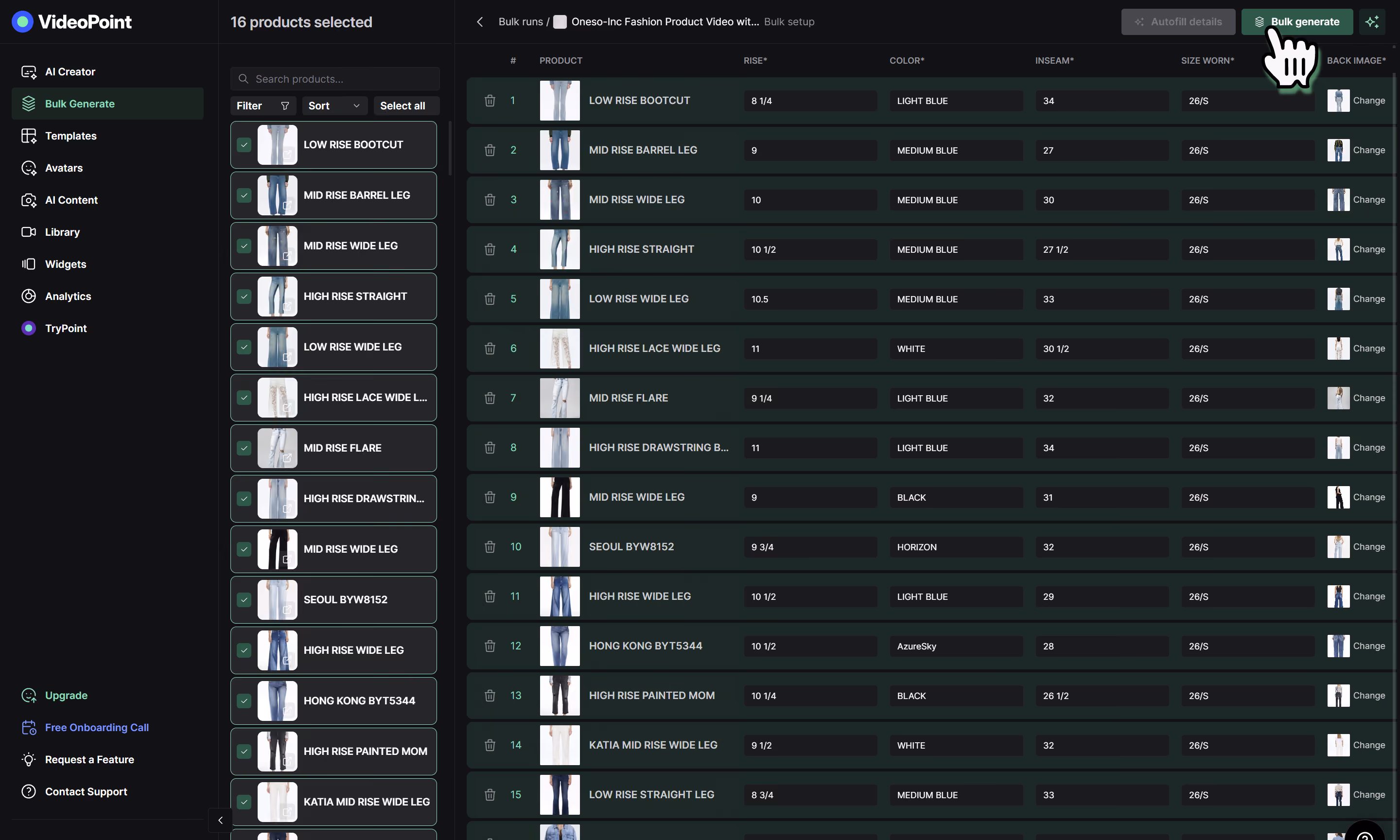Toggle HONG KONG BYT5344 product checkbox
This screenshot has width=1400, height=840.
(244, 701)
